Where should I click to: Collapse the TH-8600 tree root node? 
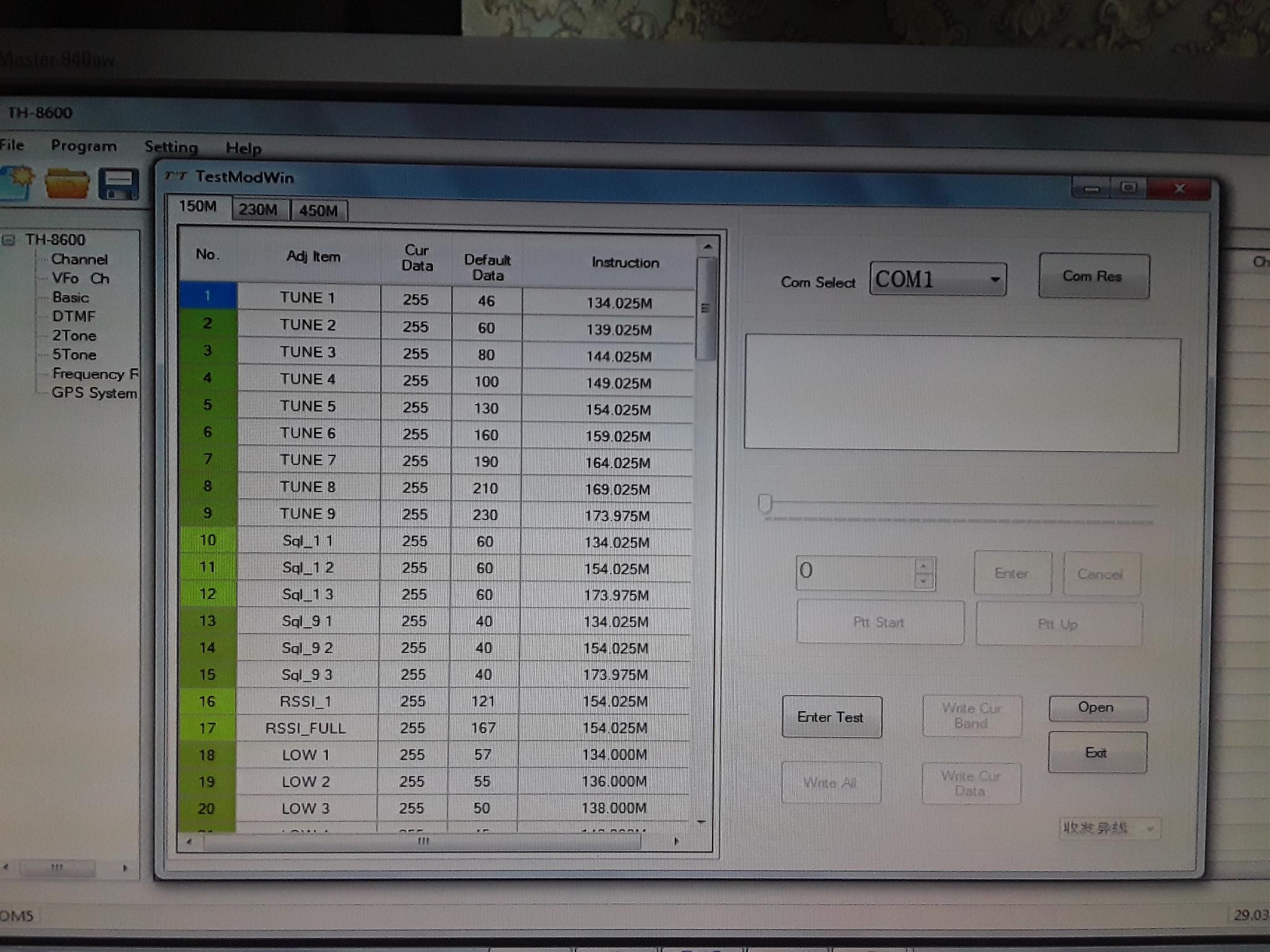pos(9,240)
